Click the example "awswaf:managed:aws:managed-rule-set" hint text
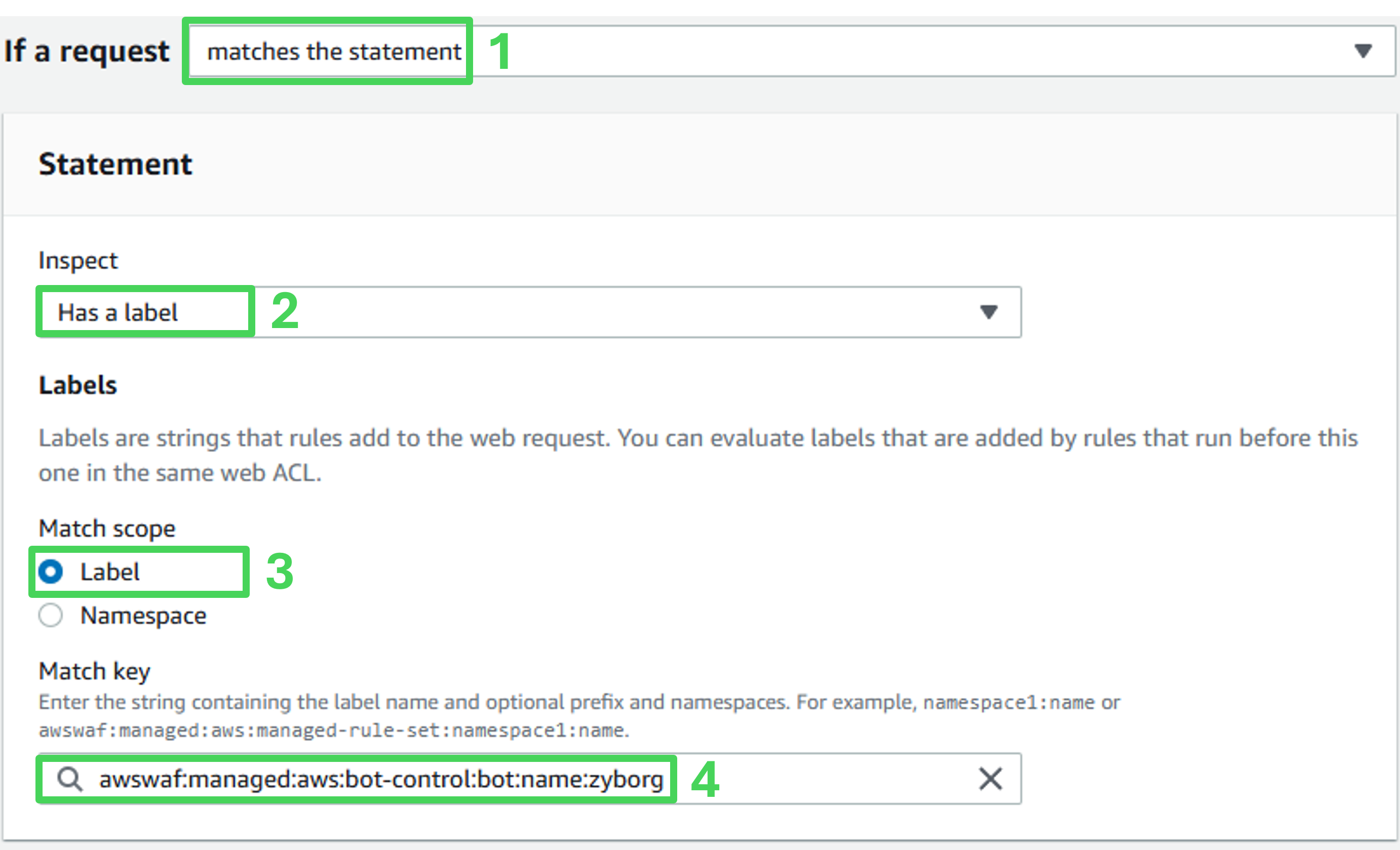 point(333,730)
